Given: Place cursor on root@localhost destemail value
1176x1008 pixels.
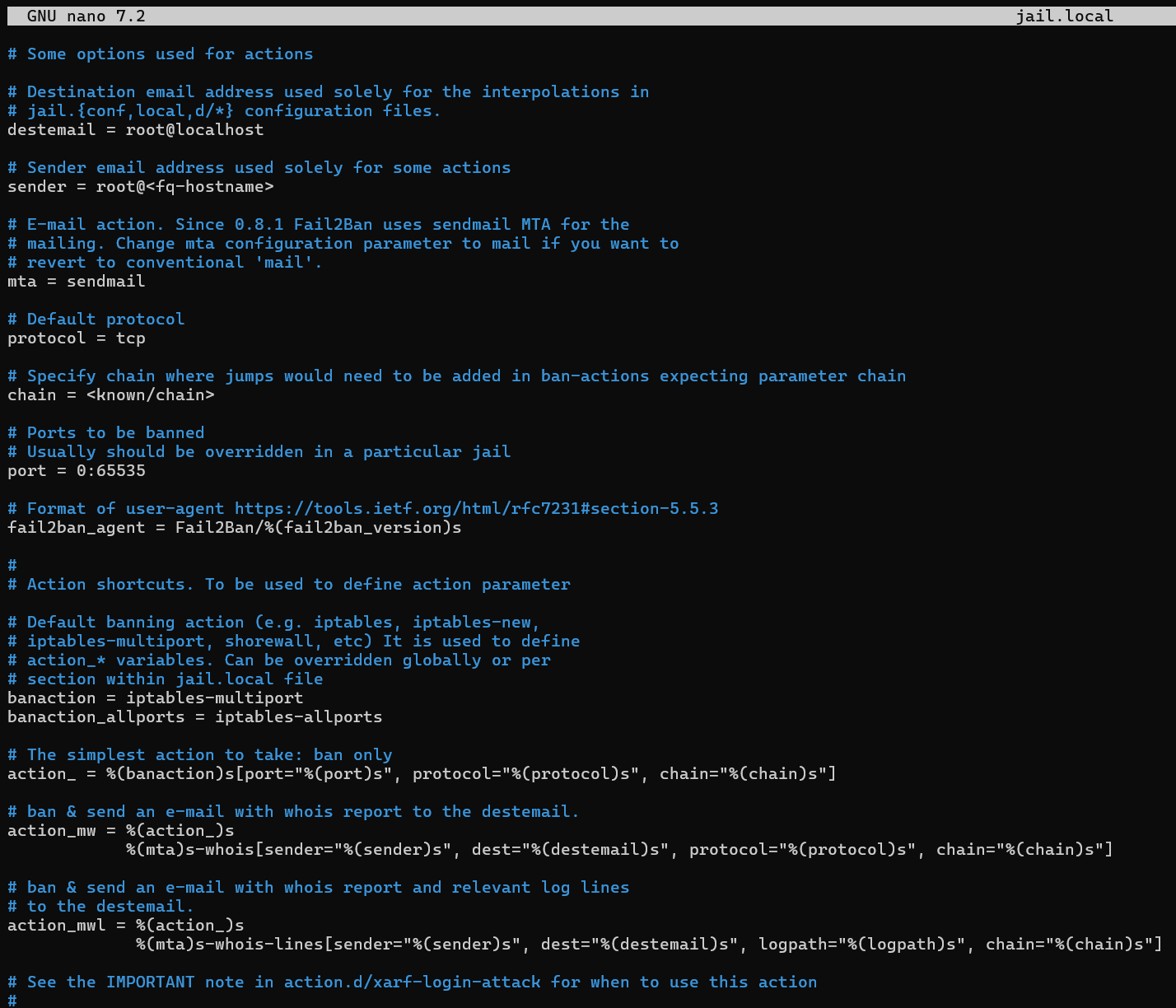Looking at the screenshot, I should (194, 130).
